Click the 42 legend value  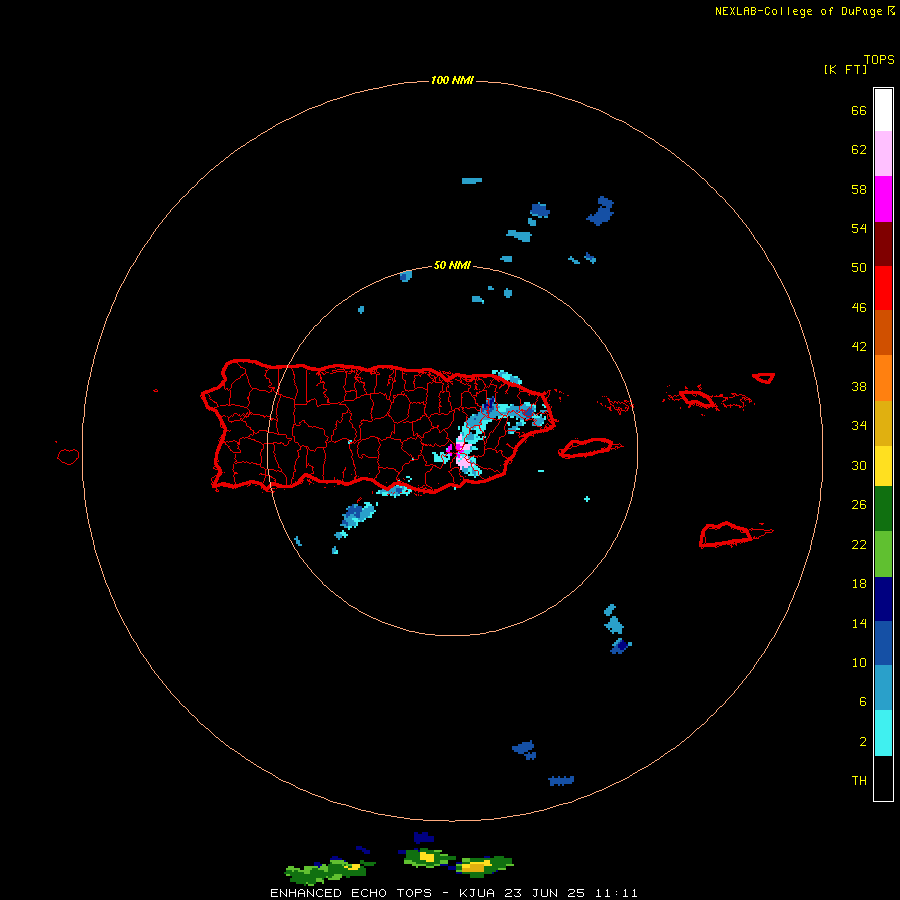pyautogui.click(x=859, y=347)
